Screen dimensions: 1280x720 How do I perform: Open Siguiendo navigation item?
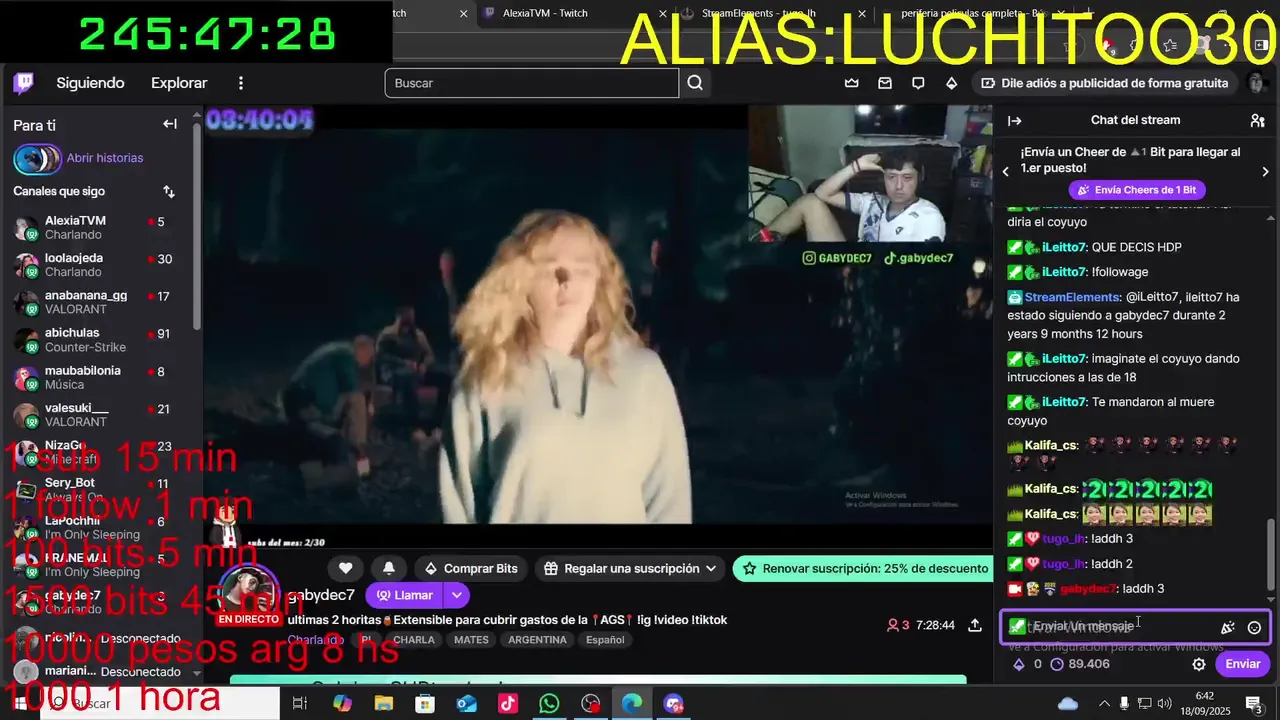(x=90, y=83)
